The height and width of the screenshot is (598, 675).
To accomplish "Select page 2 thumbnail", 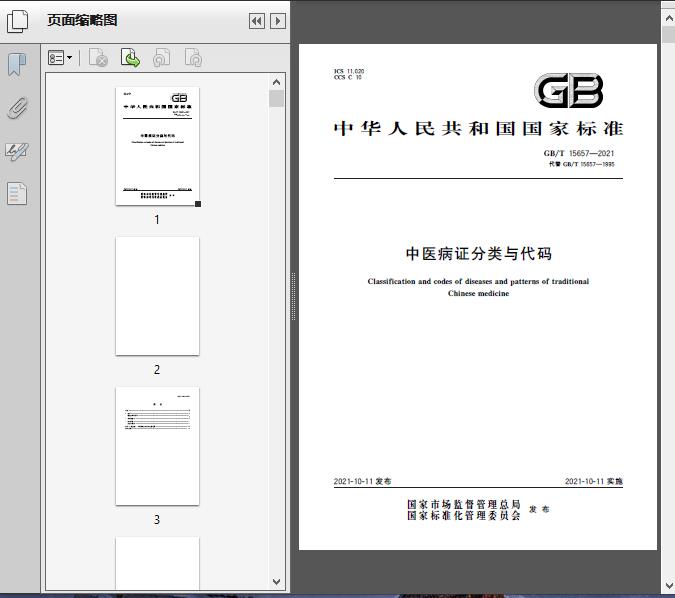I will click(x=157, y=296).
